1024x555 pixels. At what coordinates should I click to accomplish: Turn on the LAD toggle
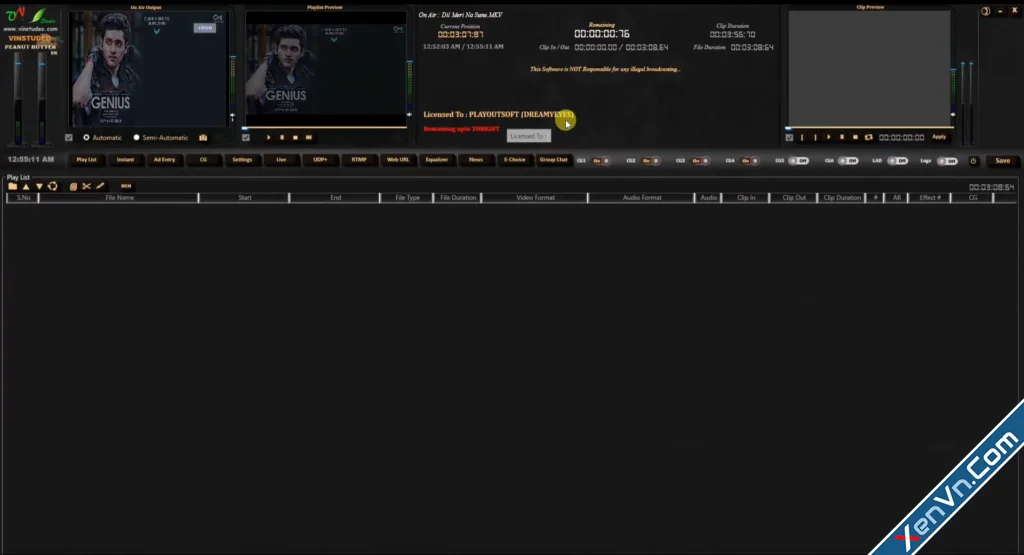(898, 161)
